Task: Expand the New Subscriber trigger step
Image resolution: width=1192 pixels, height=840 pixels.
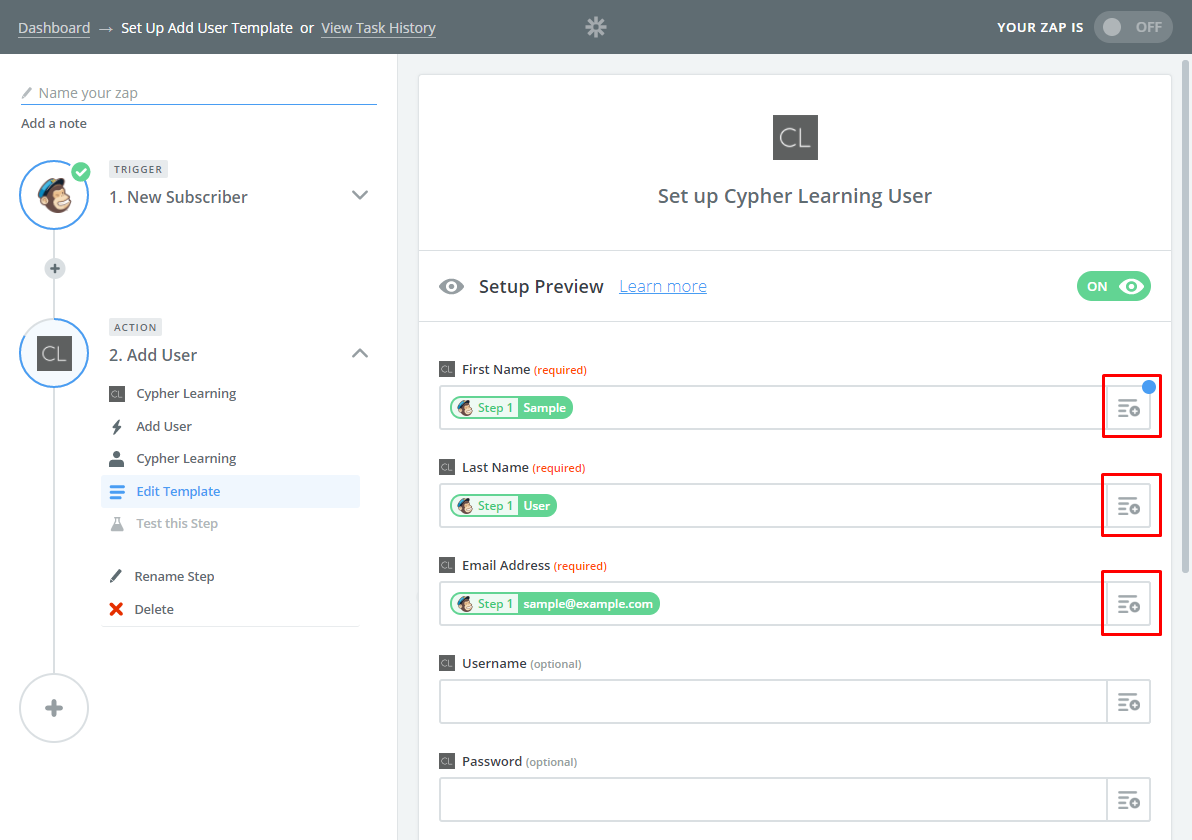Action: [360, 195]
